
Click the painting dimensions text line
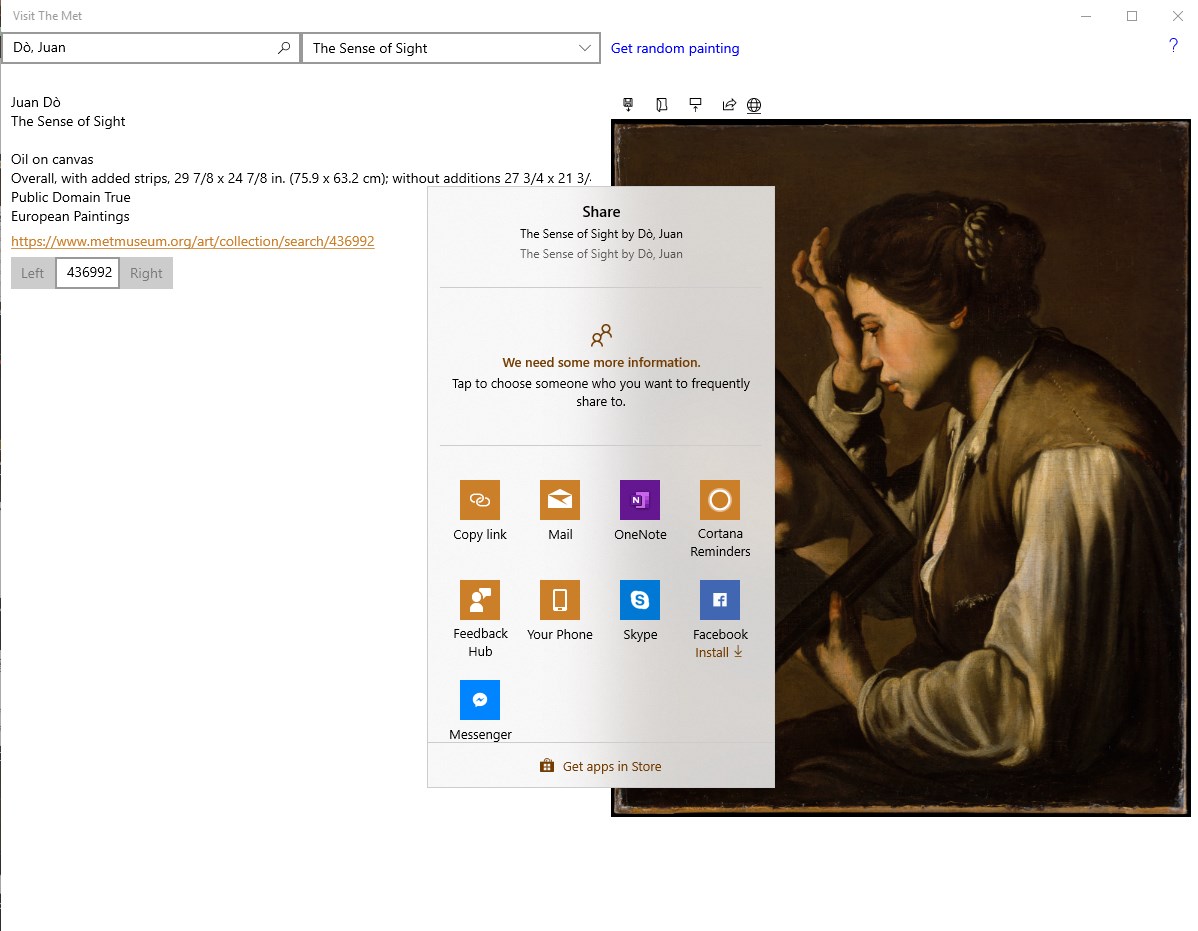[301, 178]
